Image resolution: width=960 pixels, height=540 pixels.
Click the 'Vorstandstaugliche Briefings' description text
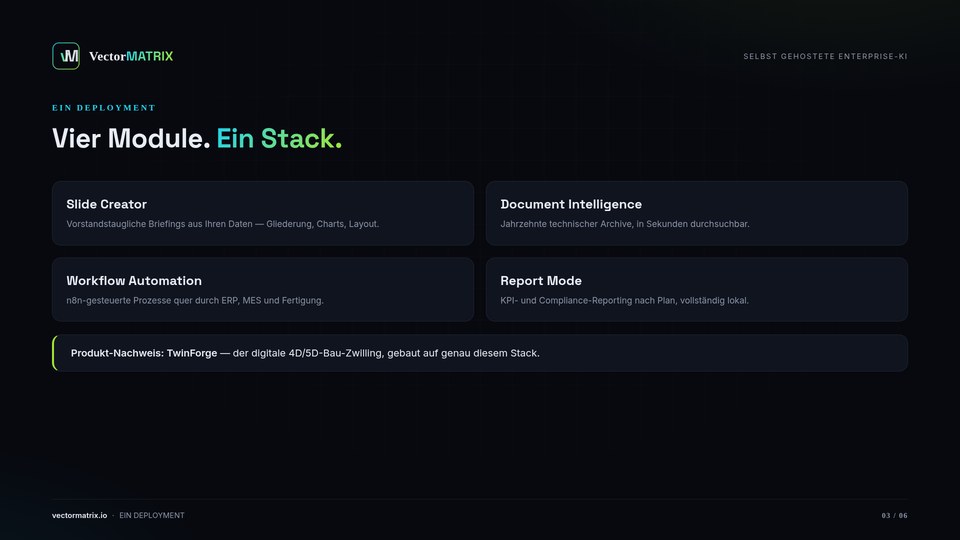coord(223,224)
